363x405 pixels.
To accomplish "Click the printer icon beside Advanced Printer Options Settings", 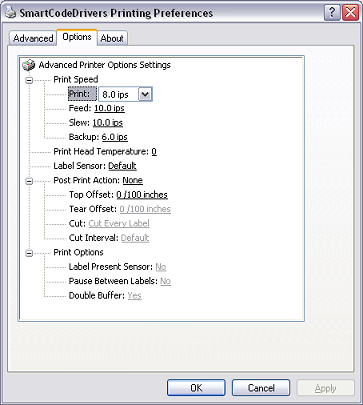I will tap(29, 65).
